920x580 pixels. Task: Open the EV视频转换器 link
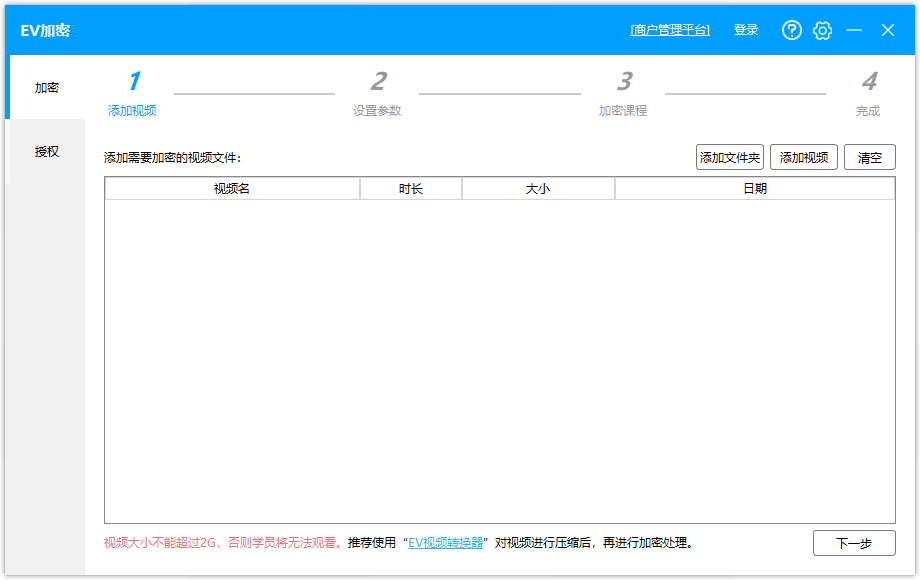pos(448,543)
